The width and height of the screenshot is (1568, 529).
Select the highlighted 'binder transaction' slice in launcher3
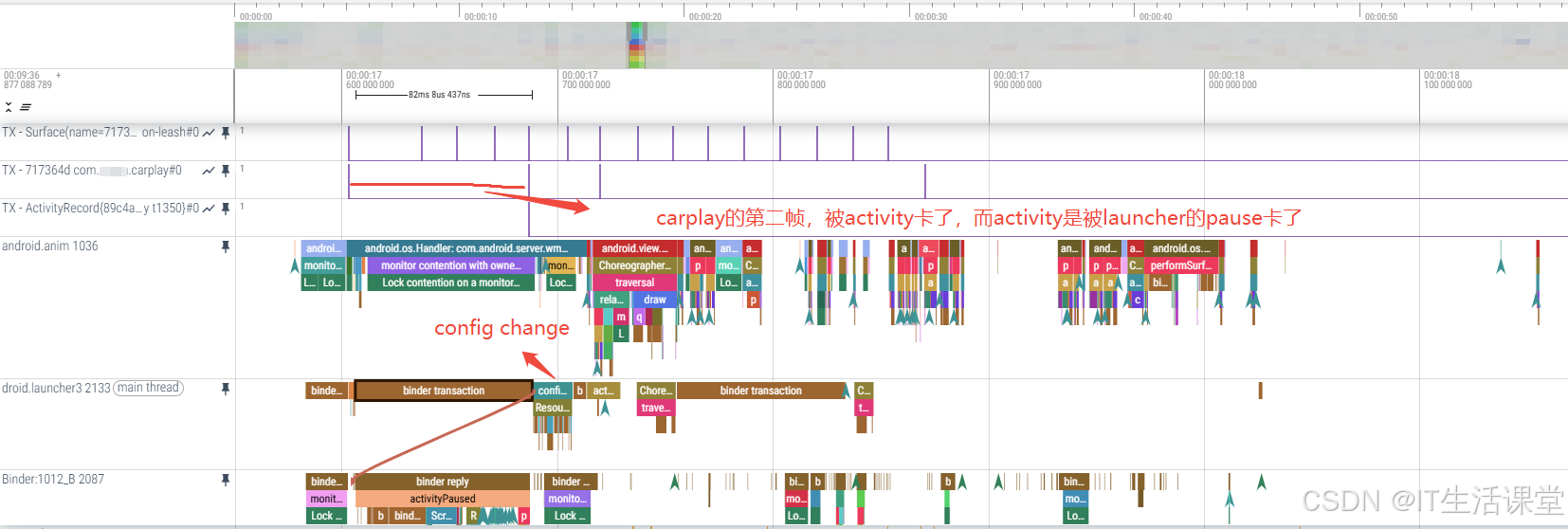(x=444, y=391)
